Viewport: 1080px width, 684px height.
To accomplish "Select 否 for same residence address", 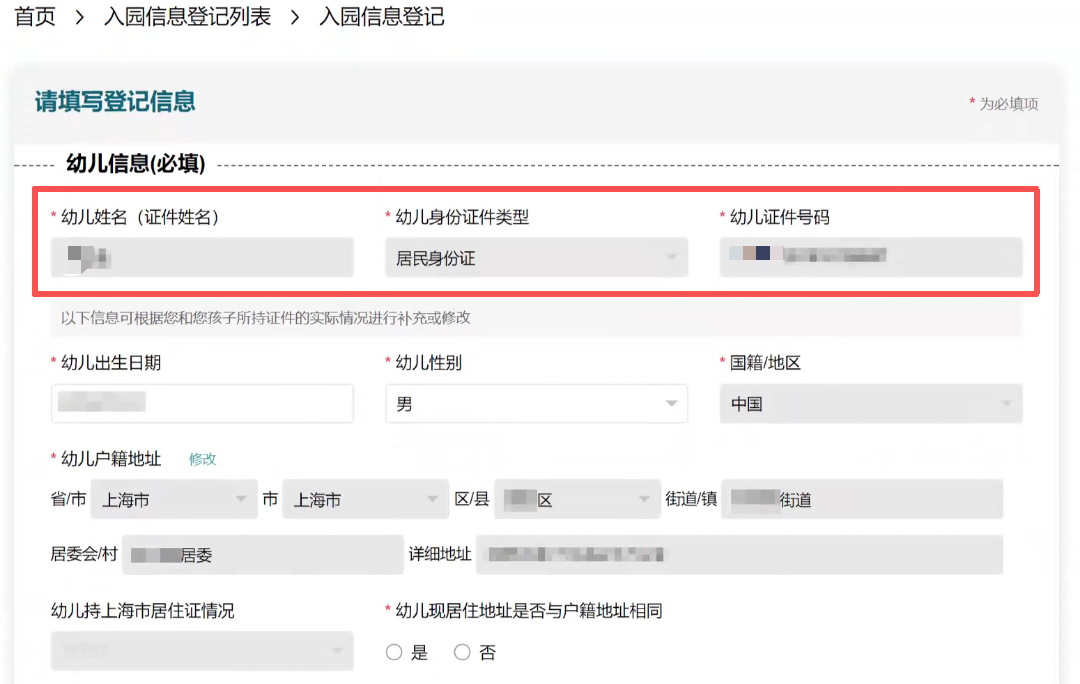I will point(462,652).
